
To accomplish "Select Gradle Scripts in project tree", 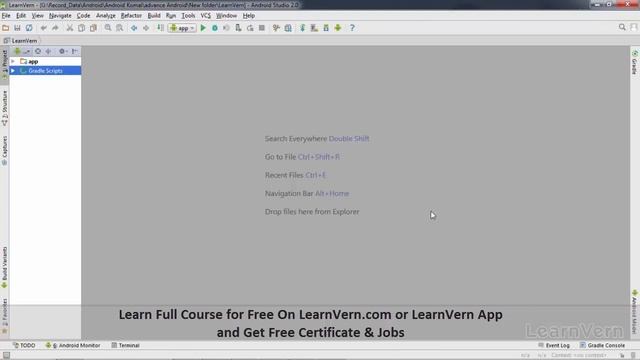I will tap(45, 71).
